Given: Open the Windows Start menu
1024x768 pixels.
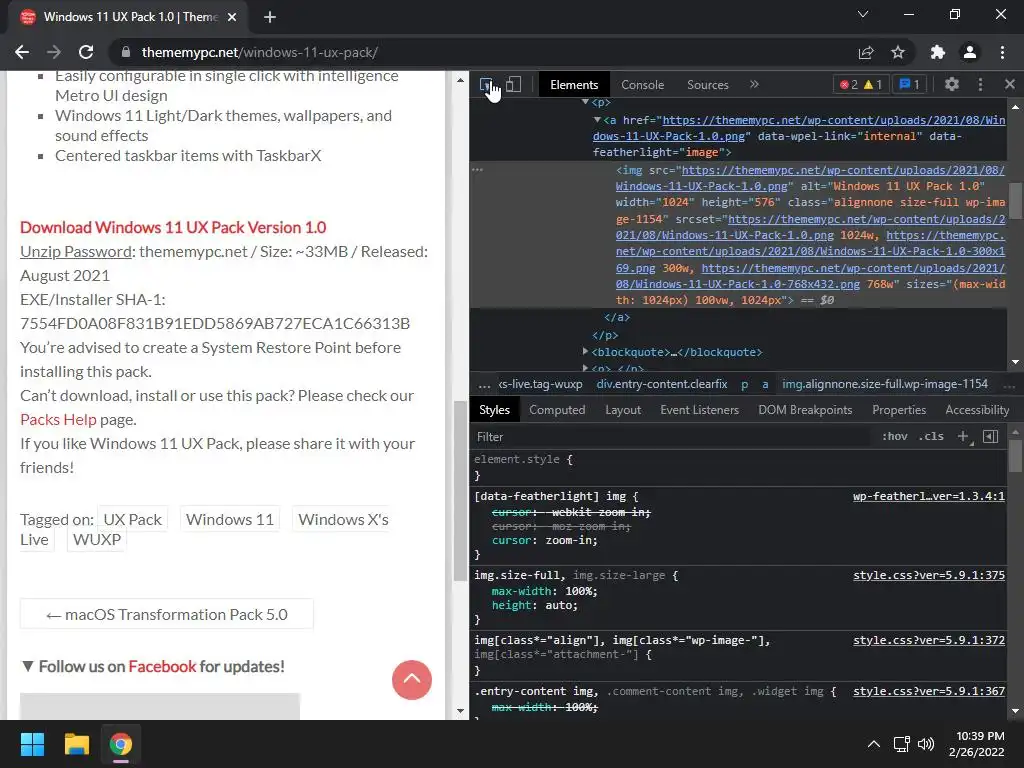Looking at the screenshot, I should 32,744.
